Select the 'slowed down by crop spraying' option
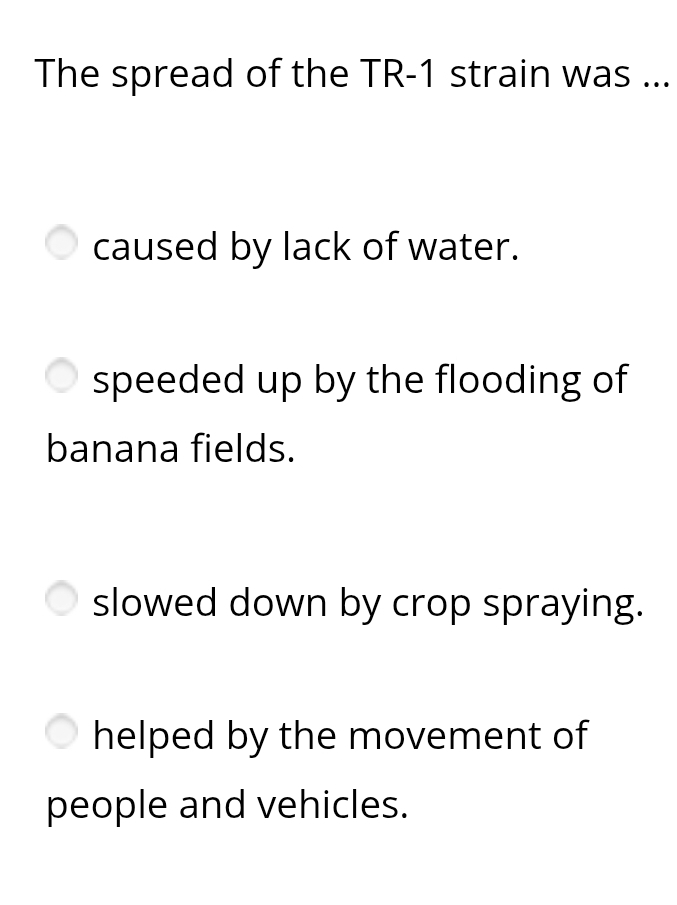Image resolution: width=677 pixels, height=905 pixels. [x=61, y=598]
